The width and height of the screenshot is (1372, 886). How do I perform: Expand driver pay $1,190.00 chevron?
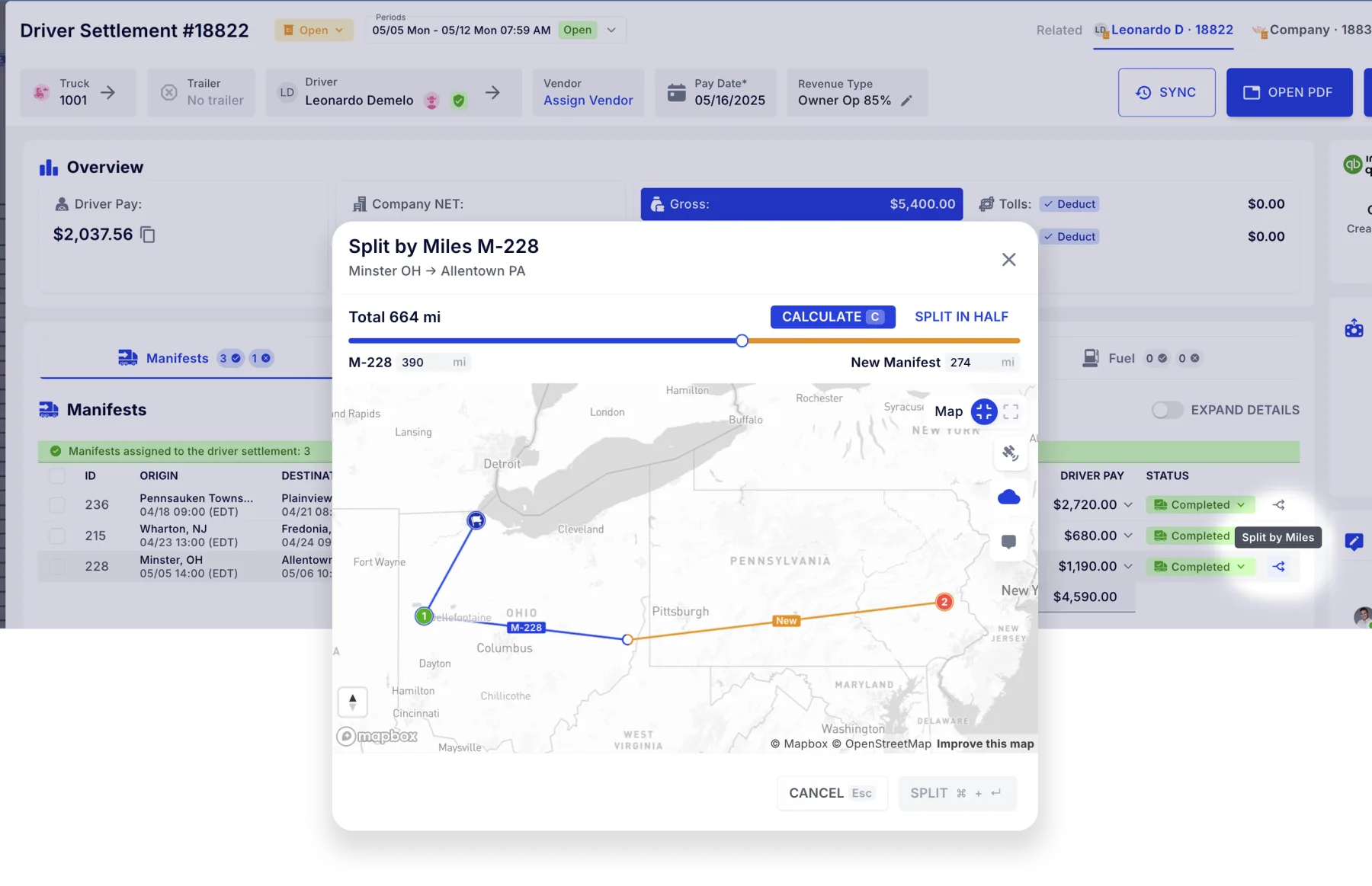click(x=1128, y=567)
